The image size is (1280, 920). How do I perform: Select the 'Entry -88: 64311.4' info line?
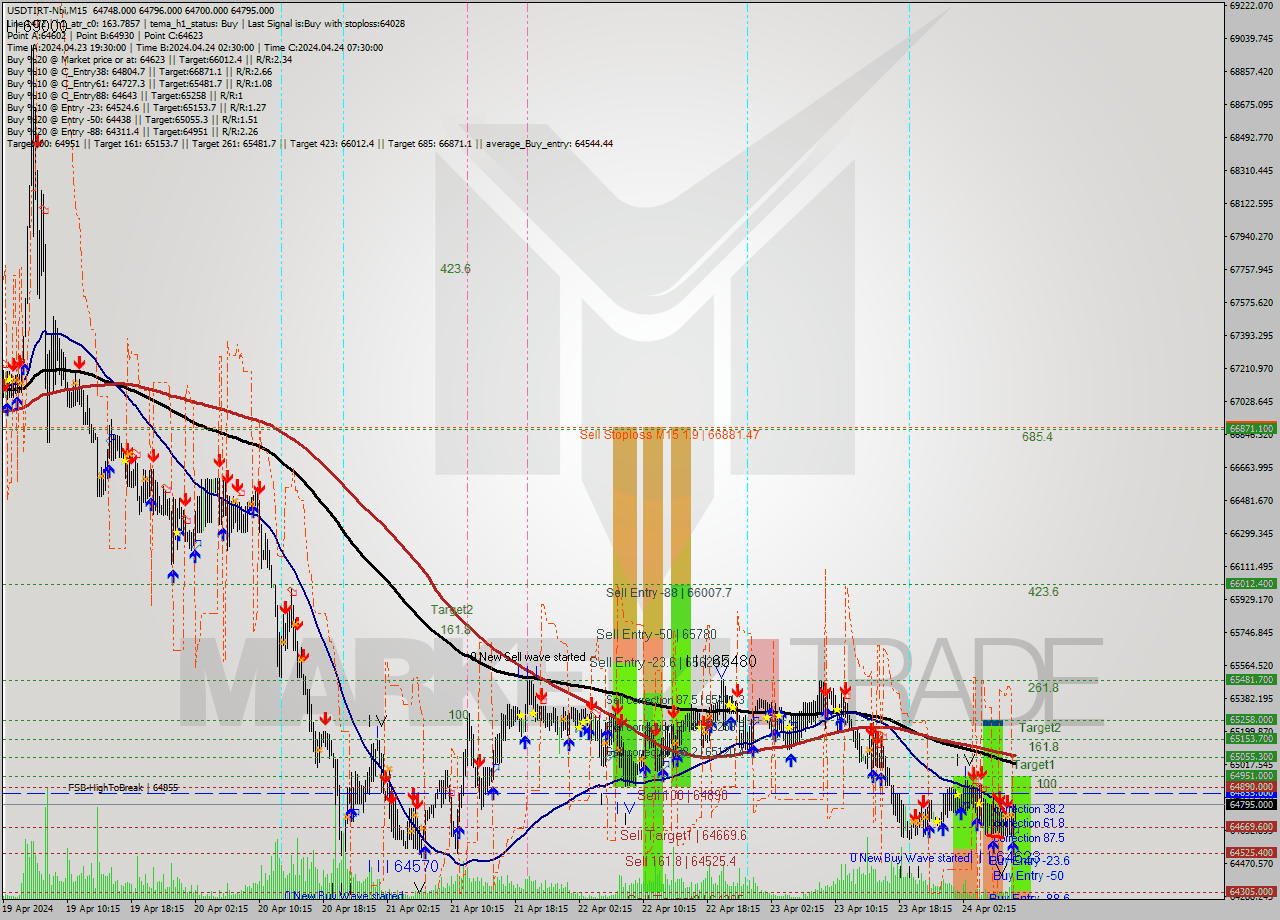tap(133, 131)
